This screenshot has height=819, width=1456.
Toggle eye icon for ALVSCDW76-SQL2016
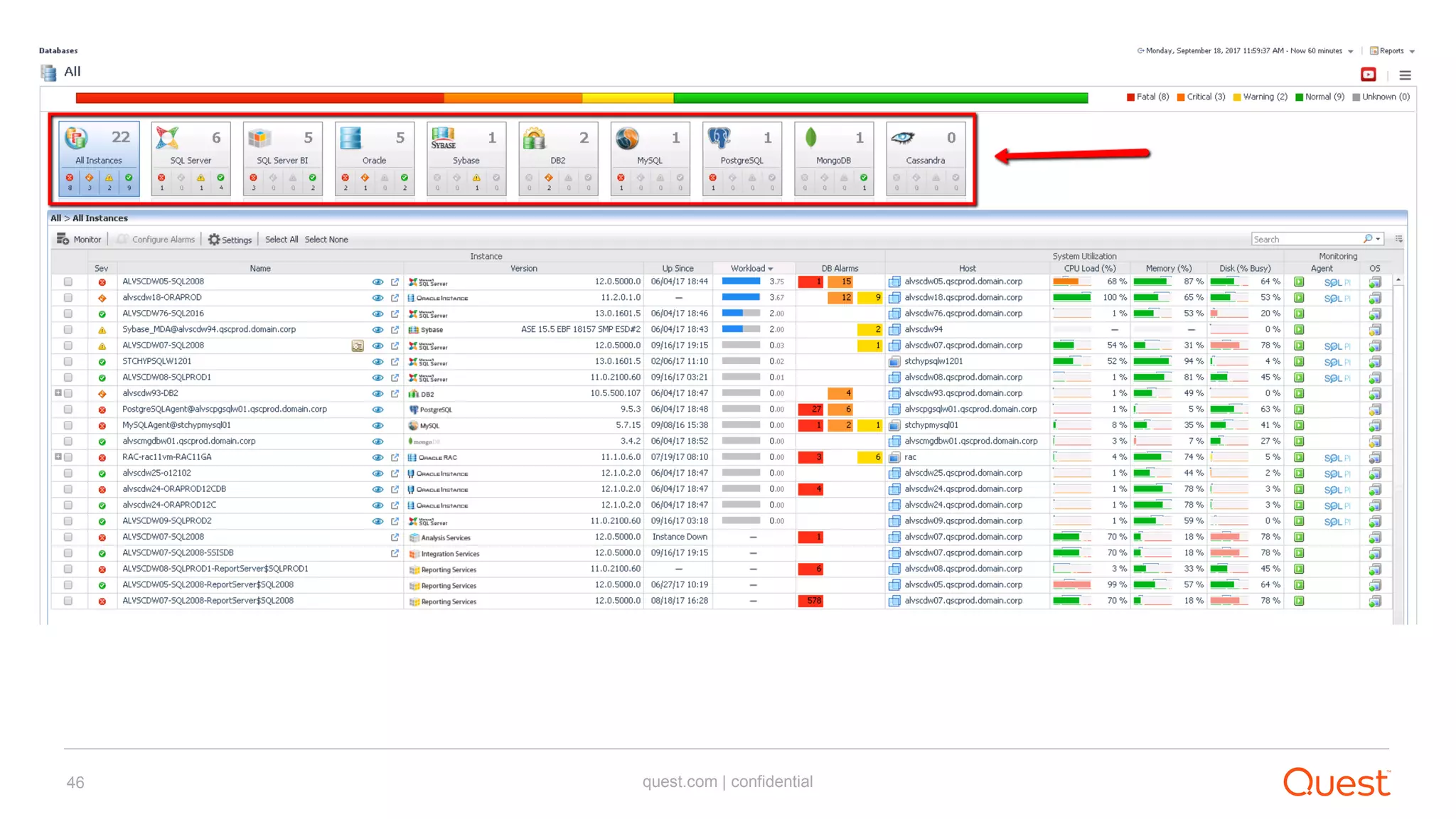[x=378, y=314]
